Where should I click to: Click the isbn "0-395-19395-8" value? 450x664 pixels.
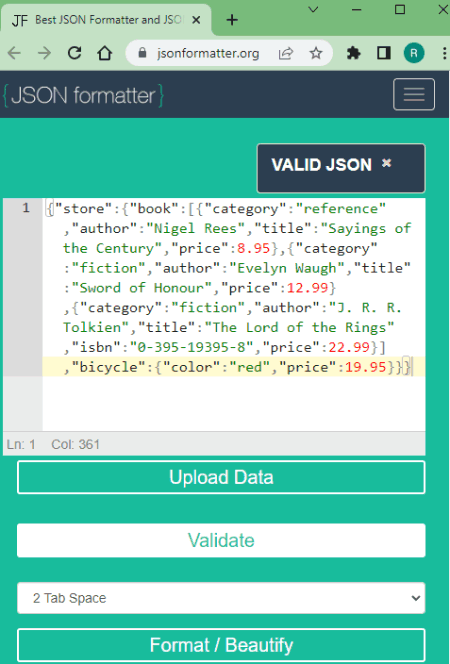tap(192, 347)
